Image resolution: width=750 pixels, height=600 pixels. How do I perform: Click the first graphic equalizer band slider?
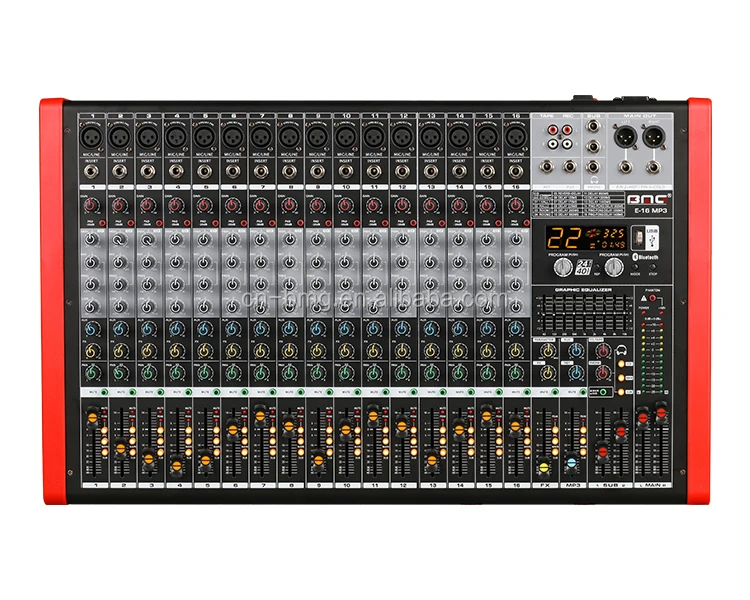tap(544, 313)
